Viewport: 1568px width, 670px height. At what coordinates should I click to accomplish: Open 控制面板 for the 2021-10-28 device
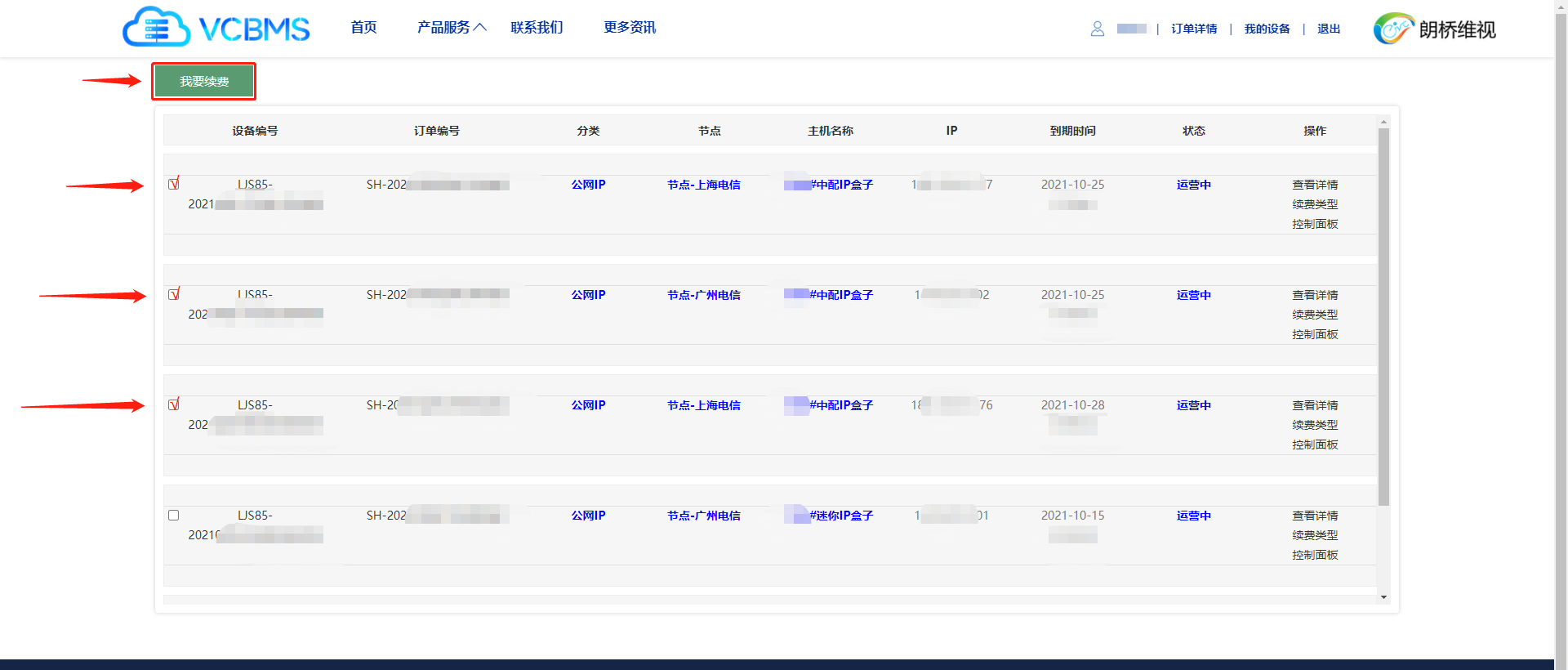coord(1315,444)
